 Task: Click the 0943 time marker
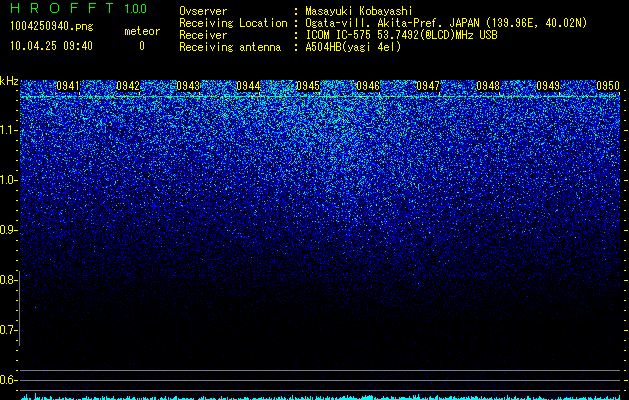tap(188, 85)
